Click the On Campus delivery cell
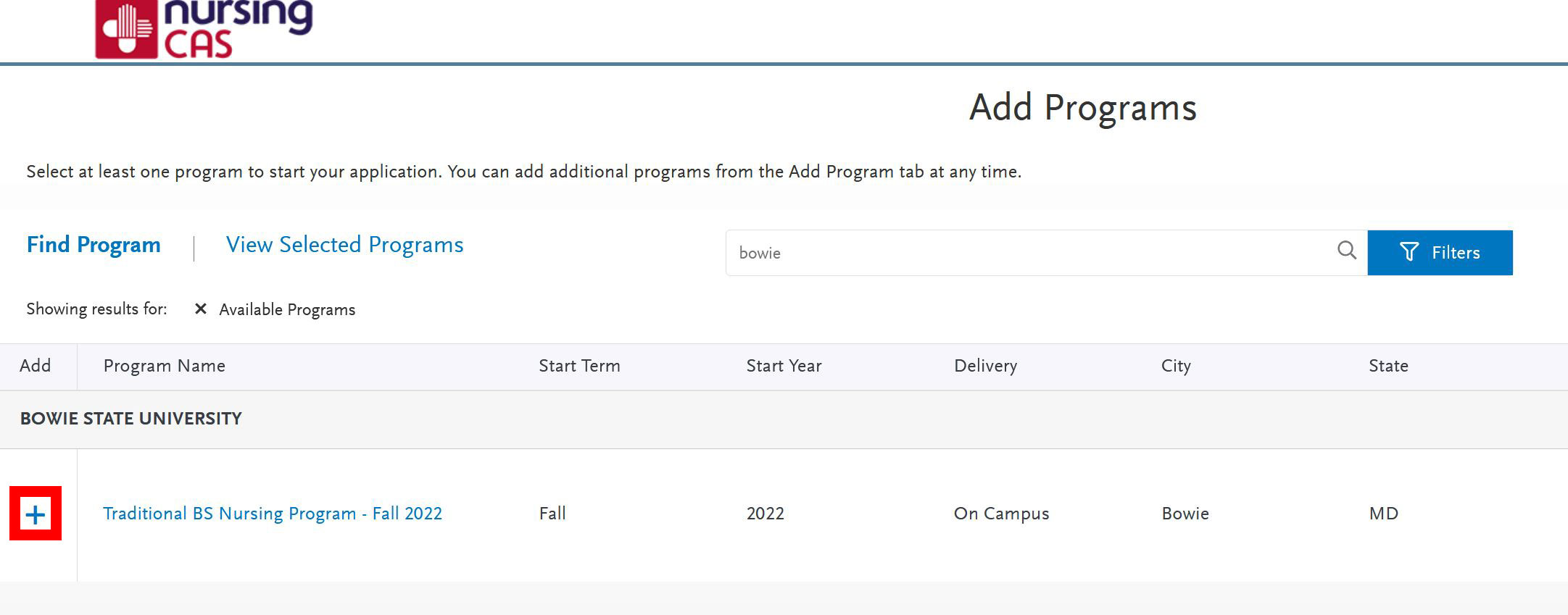 (1001, 514)
